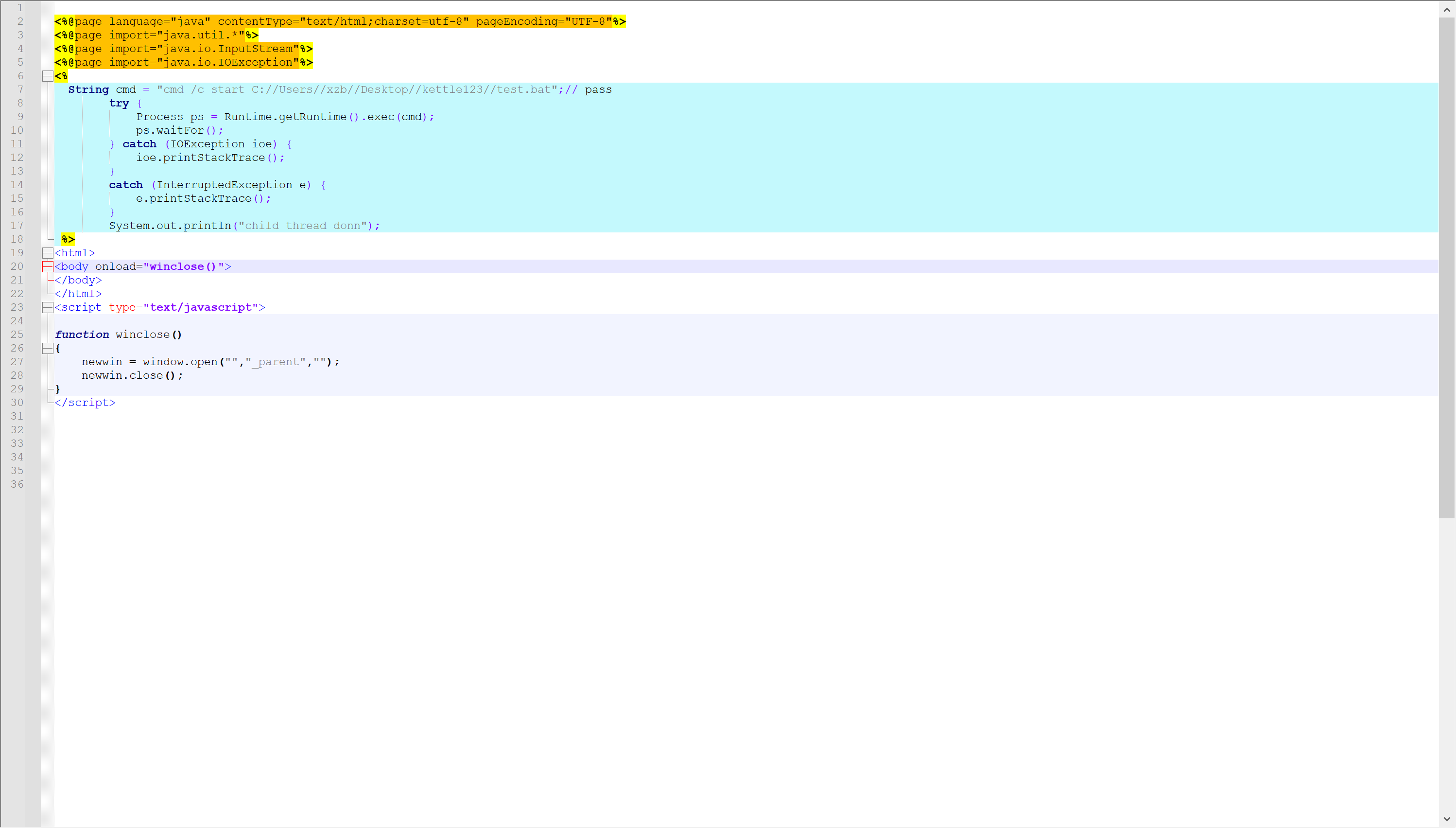1456x828 pixels.
Task: Click the java.io.IOException import line
Action: coord(184,63)
